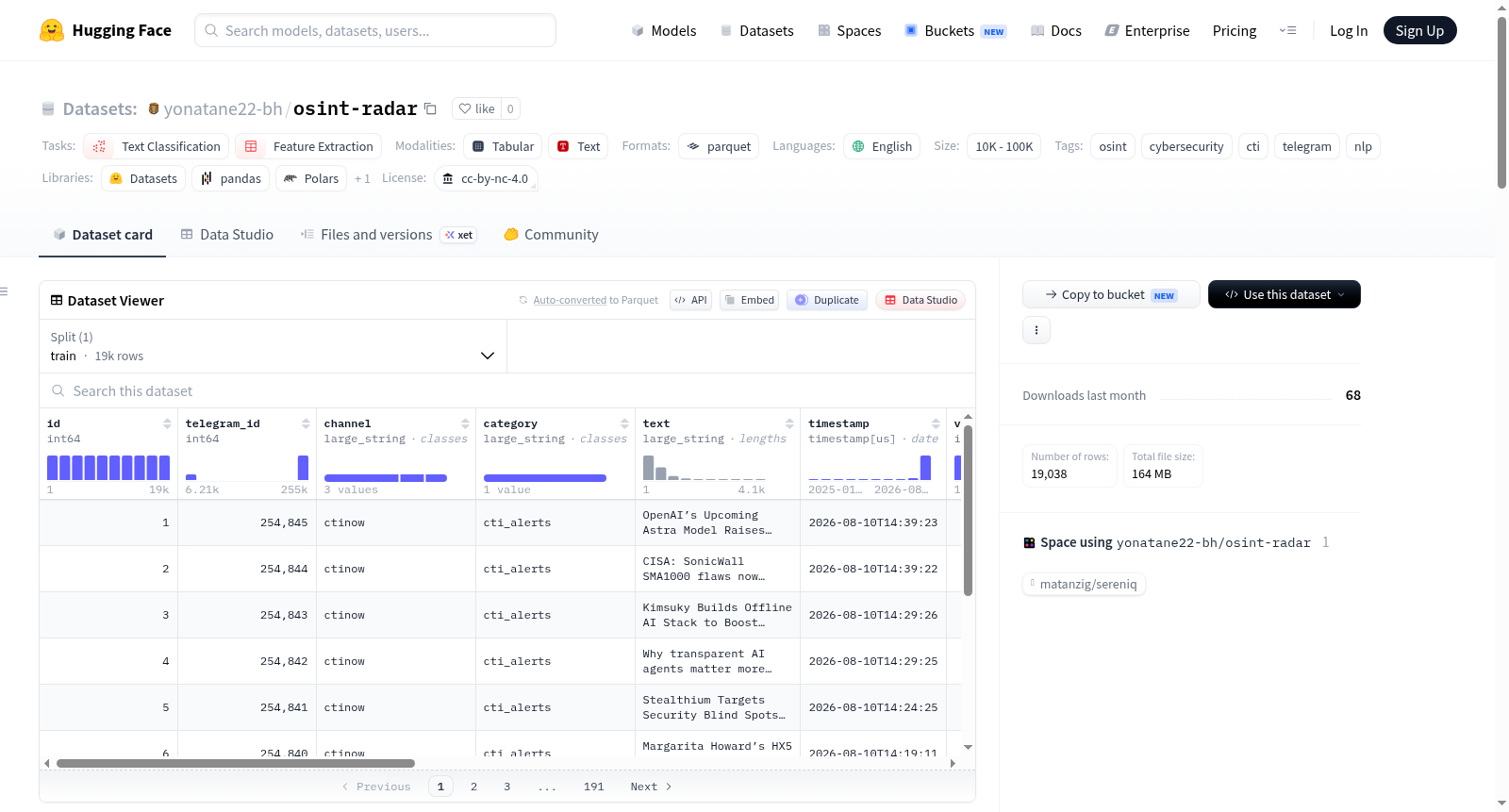This screenshot has height=812, width=1509.
Task: Sort by the channel column
Action: pyautogui.click(x=465, y=423)
